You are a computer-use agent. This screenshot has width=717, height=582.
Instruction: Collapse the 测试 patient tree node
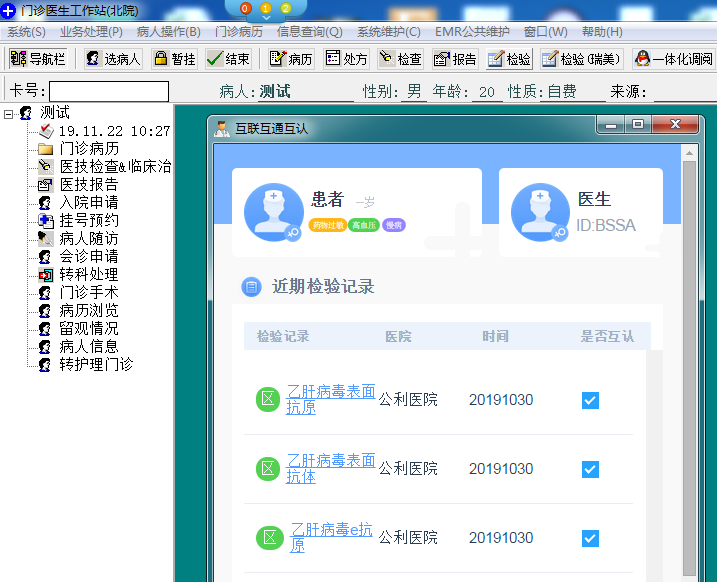(8, 114)
